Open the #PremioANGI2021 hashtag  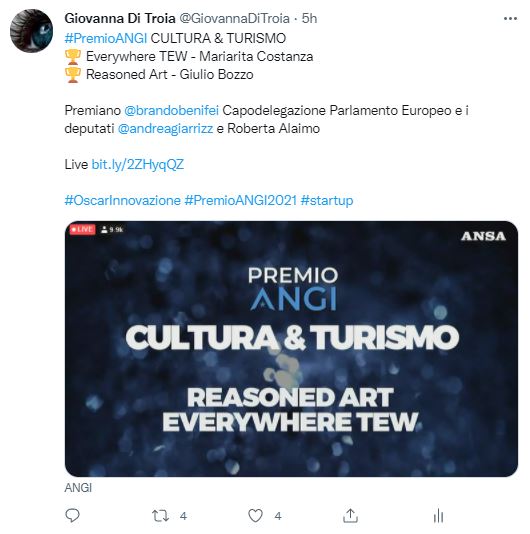pyautogui.click(x=240, y=200)
